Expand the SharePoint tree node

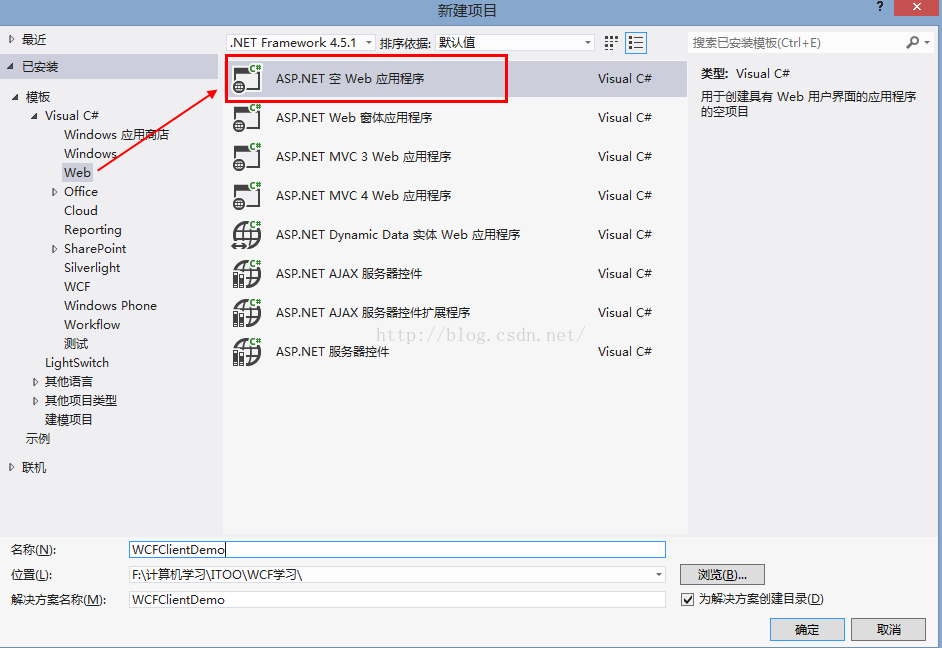coord(54,249)
